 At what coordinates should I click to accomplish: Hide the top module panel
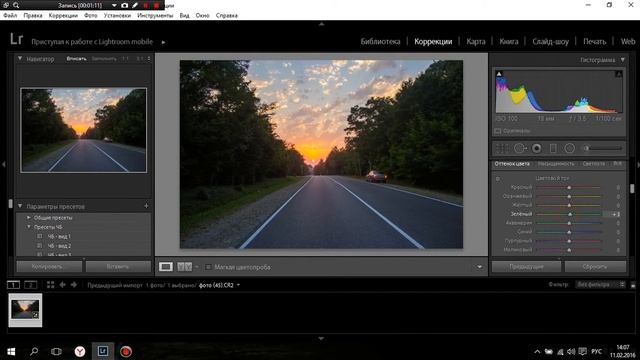click(321, 24)
